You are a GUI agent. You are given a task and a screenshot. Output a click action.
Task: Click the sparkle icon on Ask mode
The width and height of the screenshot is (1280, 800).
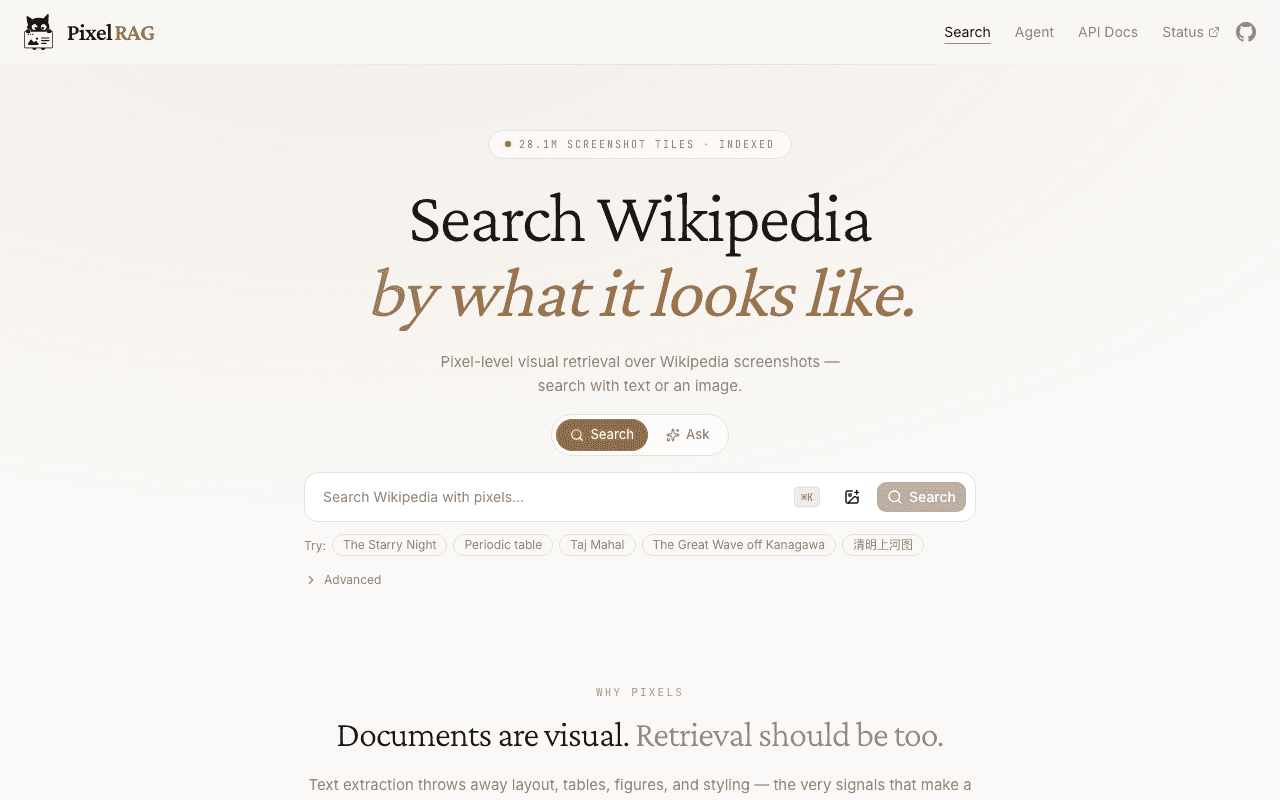[x=673, y=435]
